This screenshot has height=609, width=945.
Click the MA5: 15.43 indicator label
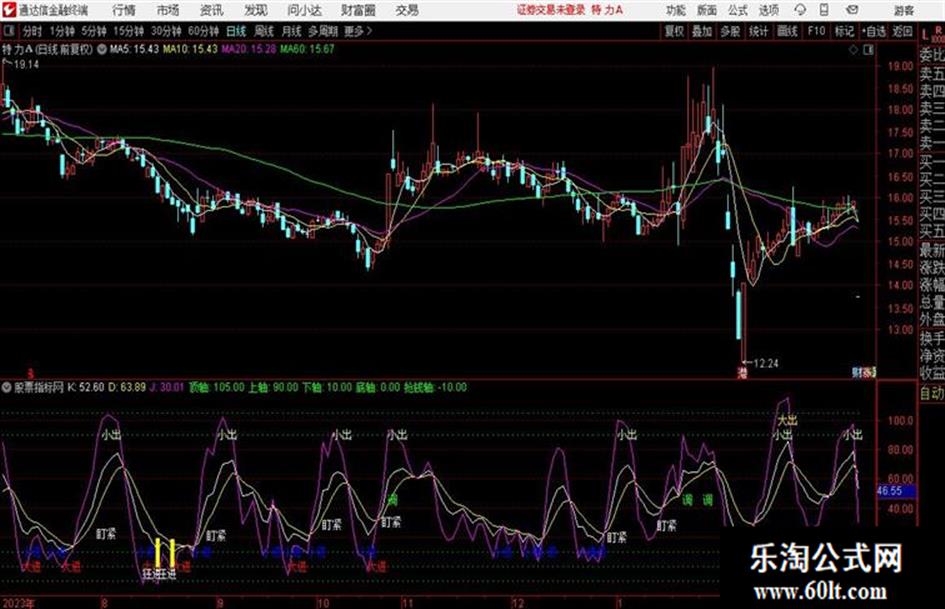(x=134, y=49)
